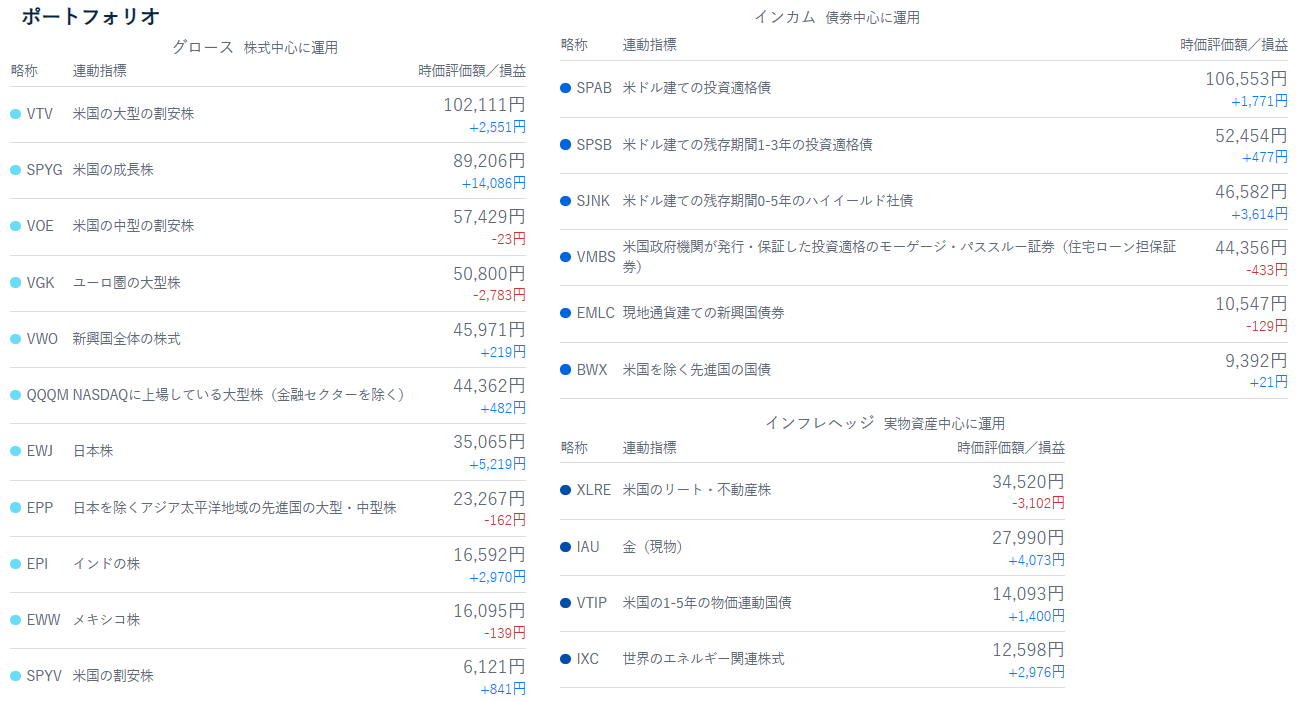Select the SPYG ticker symbol
1310x702 pixels.
click(x=45, y=170)
